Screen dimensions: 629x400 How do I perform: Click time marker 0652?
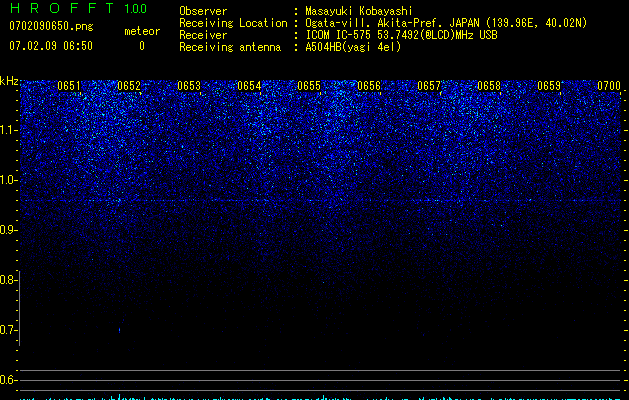[129, 86]
